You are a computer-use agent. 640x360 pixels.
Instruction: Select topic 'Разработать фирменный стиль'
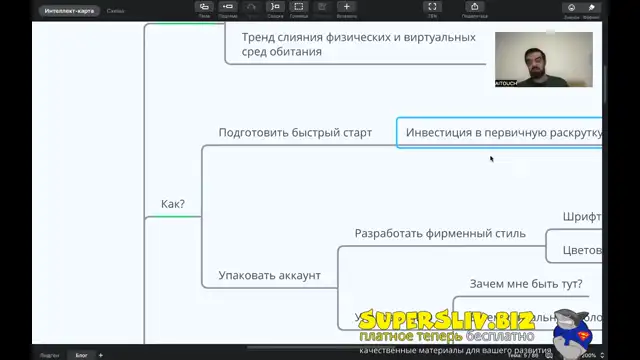click(440, 233)
